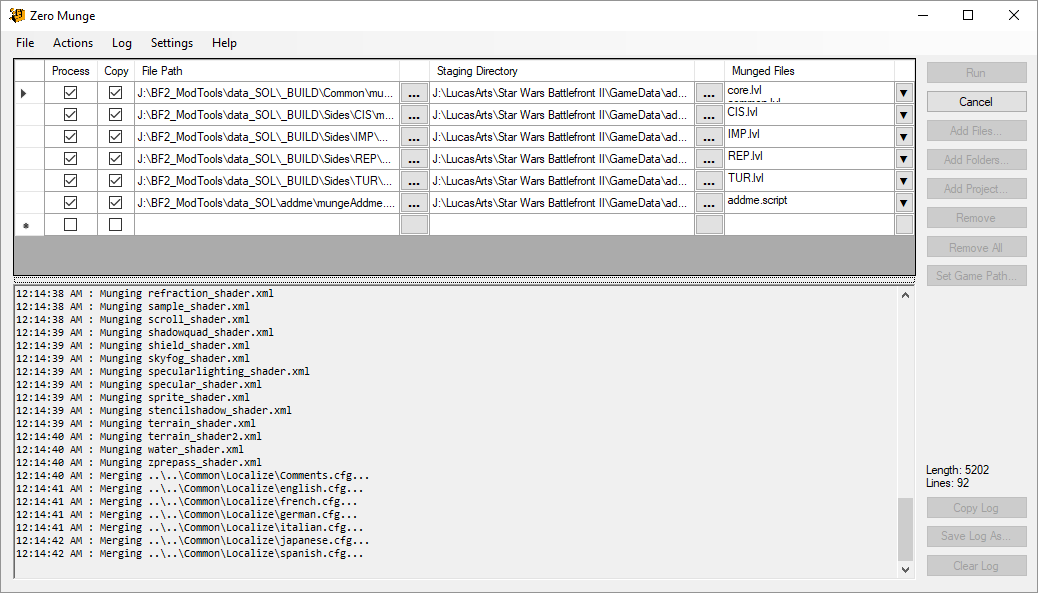
Task: Browse staging directory for TUR.lvl row
Action: tap(709, 180)
